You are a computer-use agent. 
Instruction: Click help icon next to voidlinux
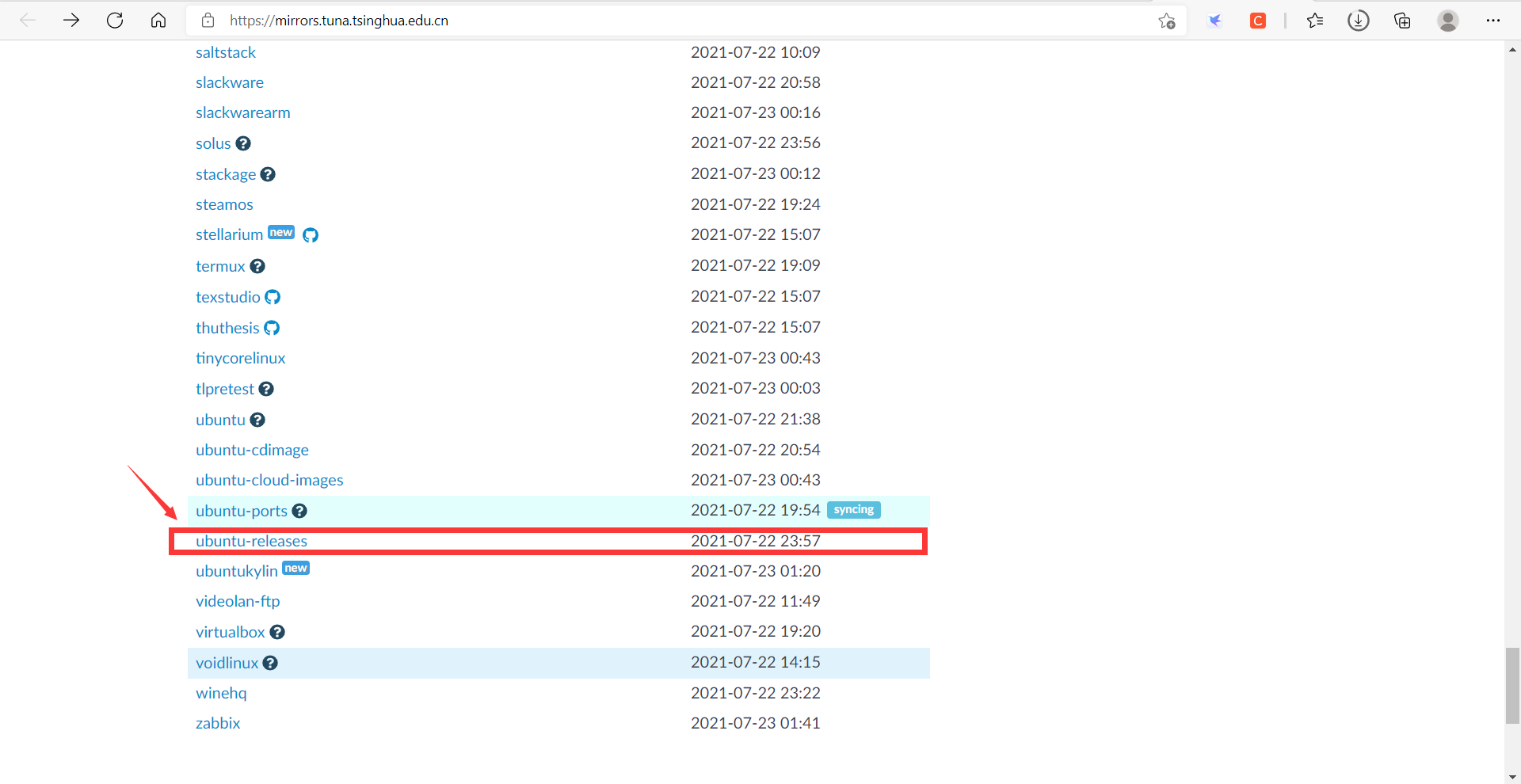[270, 663]
